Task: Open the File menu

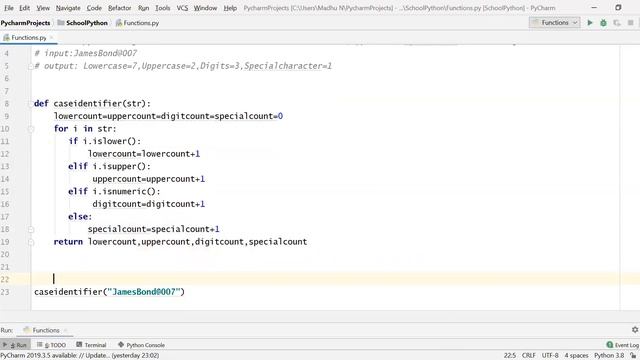Action: pos(9,8)
